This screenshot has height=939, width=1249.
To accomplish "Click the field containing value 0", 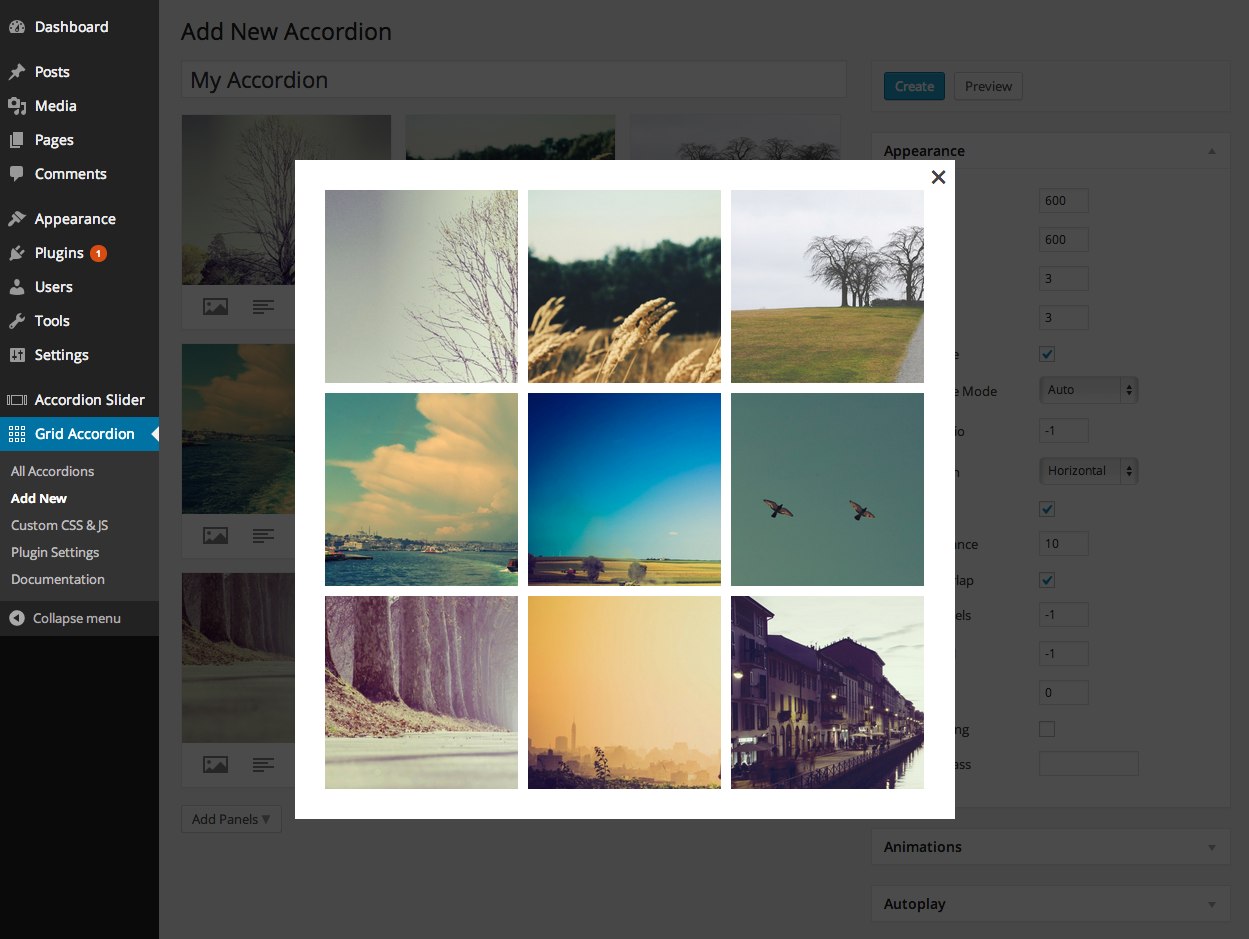I will [1064, 692].
